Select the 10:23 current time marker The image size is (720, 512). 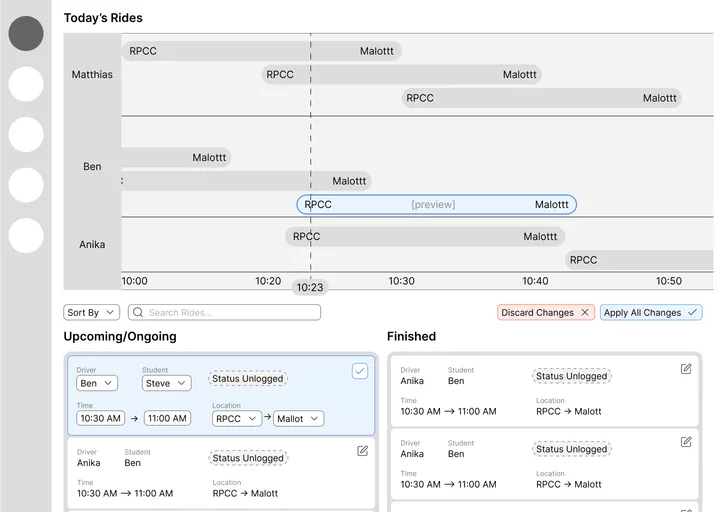point(310,287)
